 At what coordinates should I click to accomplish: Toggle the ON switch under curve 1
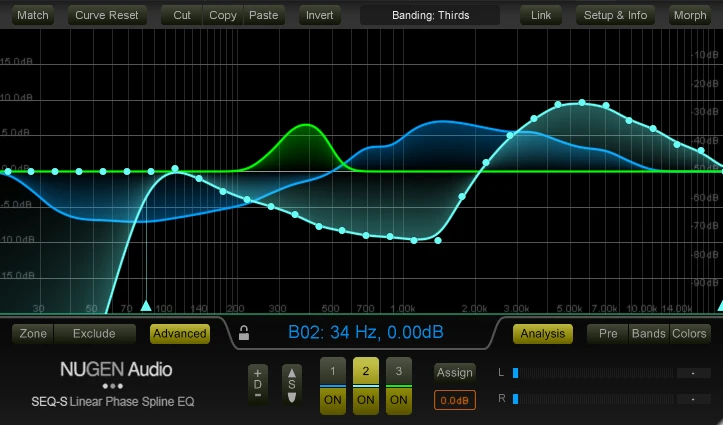pyautogui.click(x=333, y=400)
